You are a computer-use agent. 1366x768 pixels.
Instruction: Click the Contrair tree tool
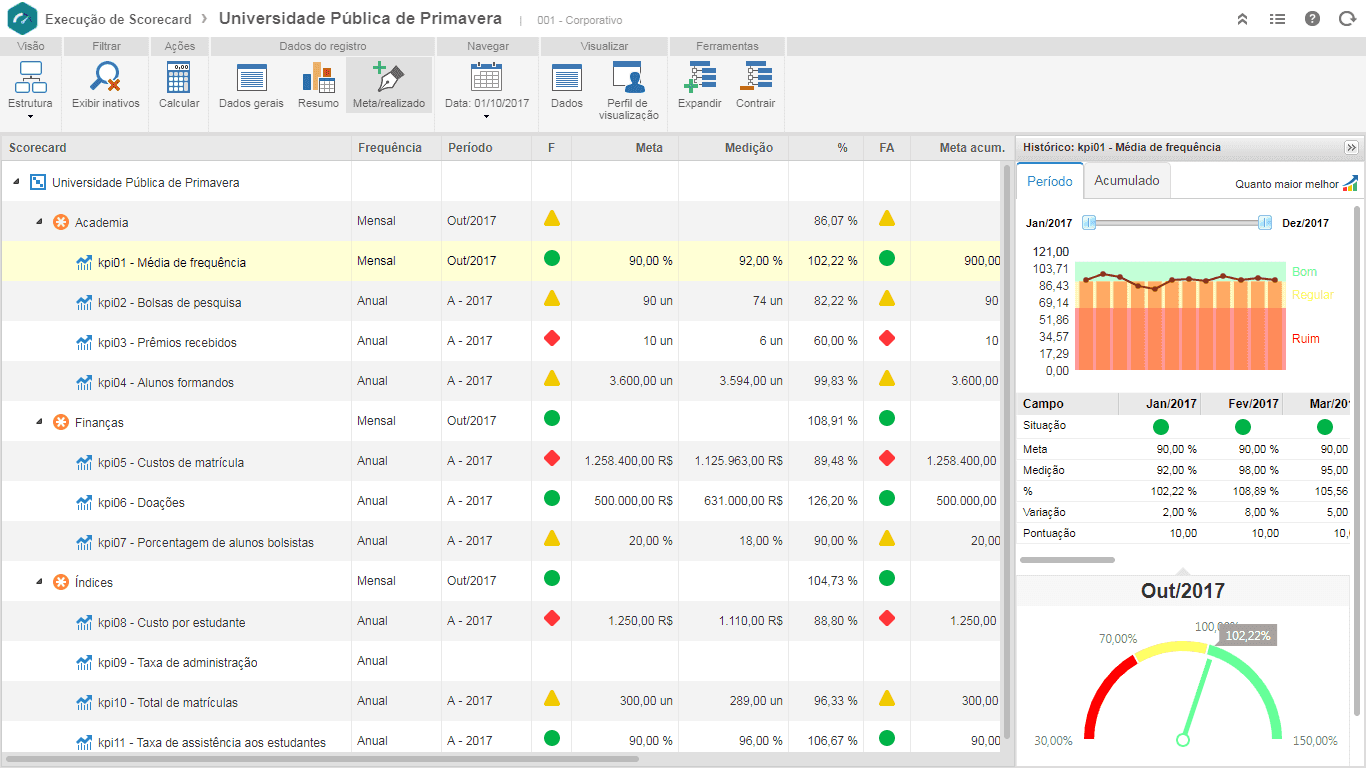click(755, 85)
